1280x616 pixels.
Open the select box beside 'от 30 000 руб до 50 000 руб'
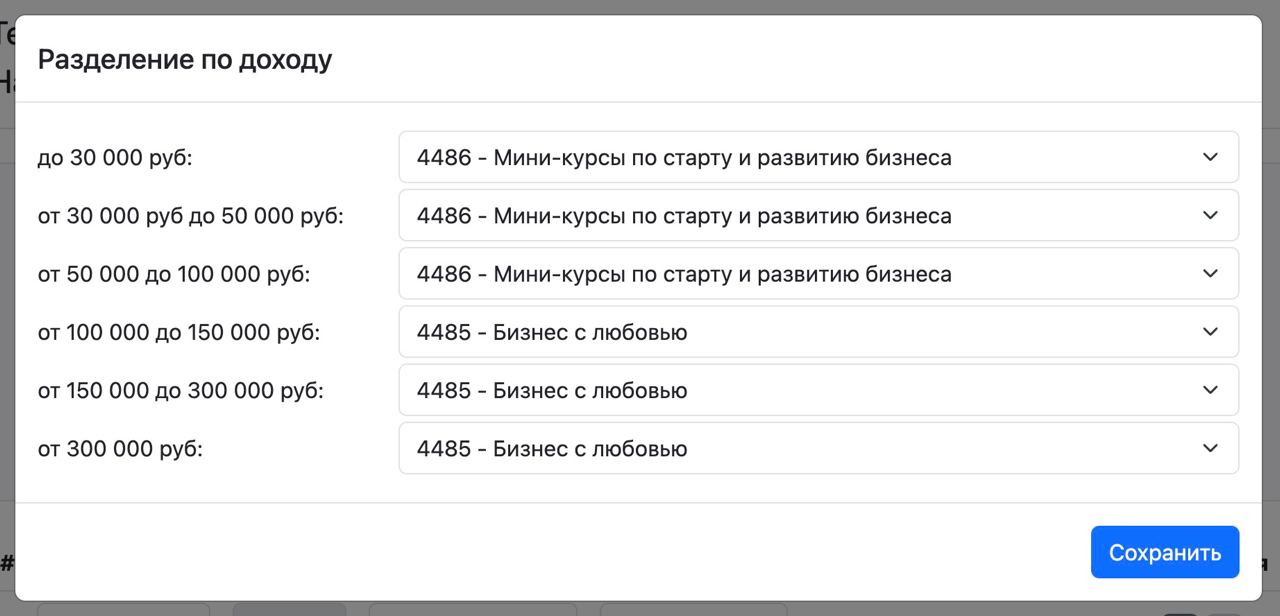[x=819, y=215]
